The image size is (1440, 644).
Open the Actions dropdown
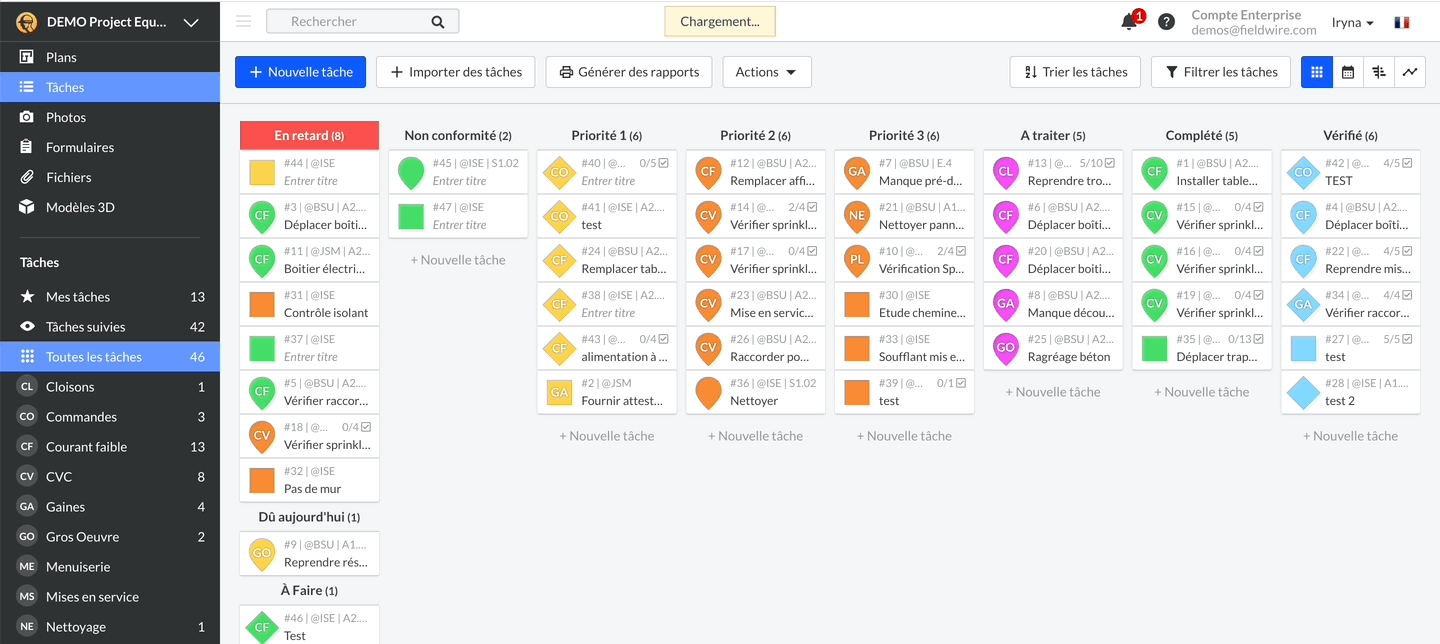[x=766, y=72]
